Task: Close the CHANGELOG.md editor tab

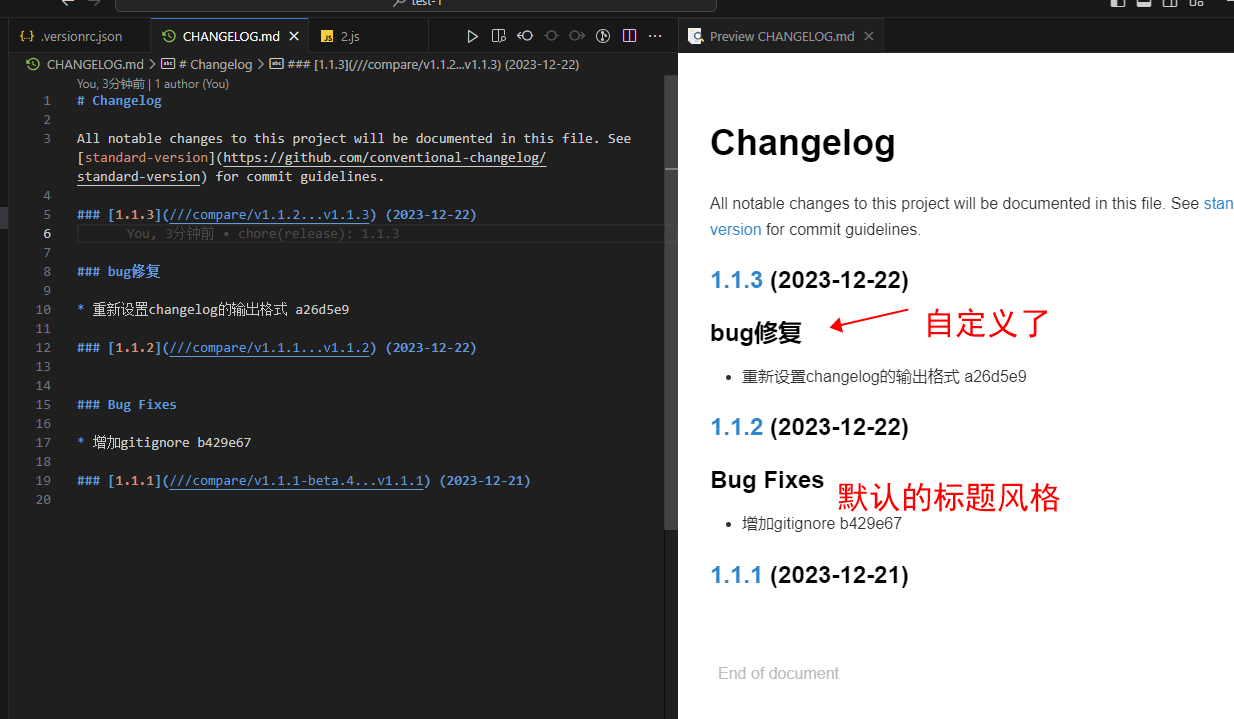Action: pyautogui.click(x=294, y=36)
